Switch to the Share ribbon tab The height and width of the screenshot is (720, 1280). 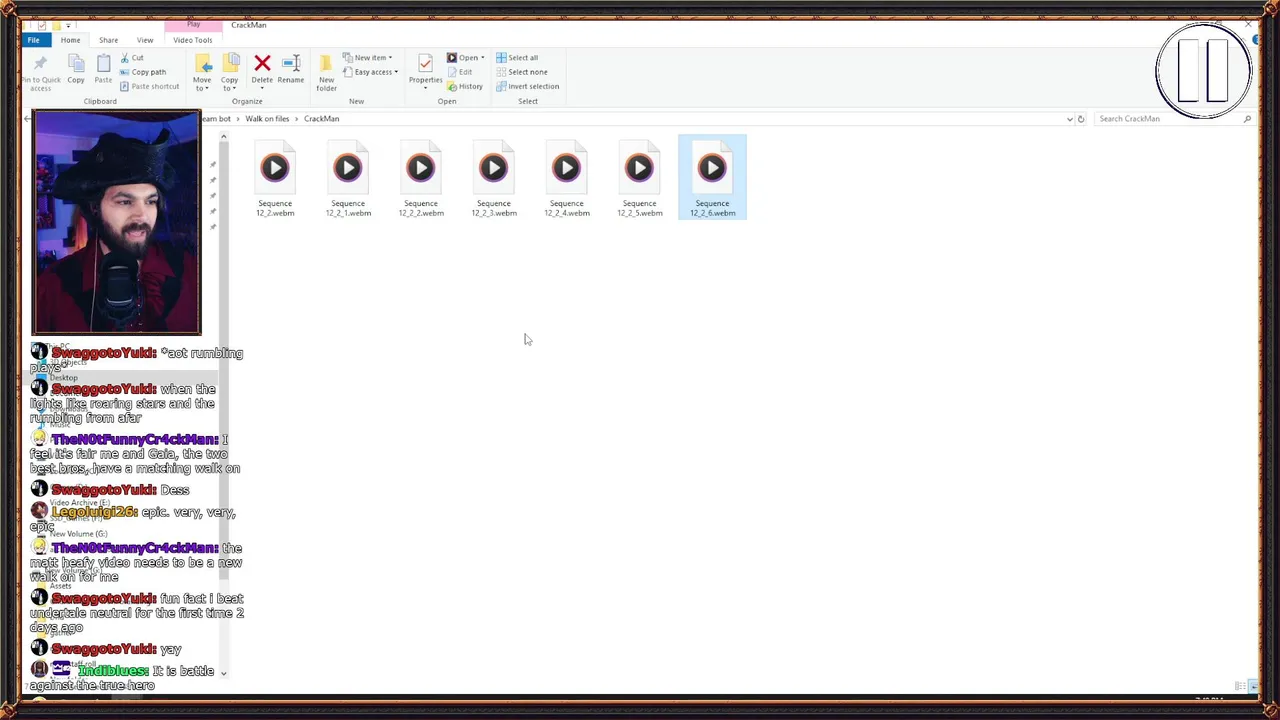coord(108,40)
